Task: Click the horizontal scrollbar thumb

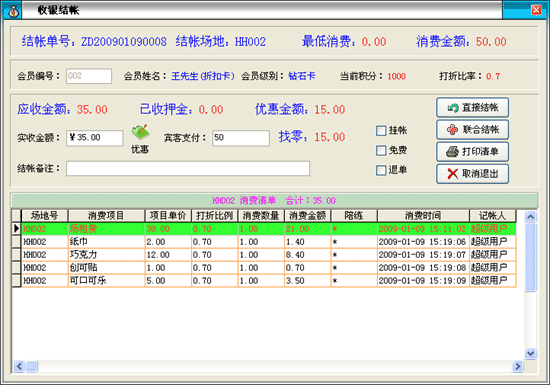Action: coord(32,366)
